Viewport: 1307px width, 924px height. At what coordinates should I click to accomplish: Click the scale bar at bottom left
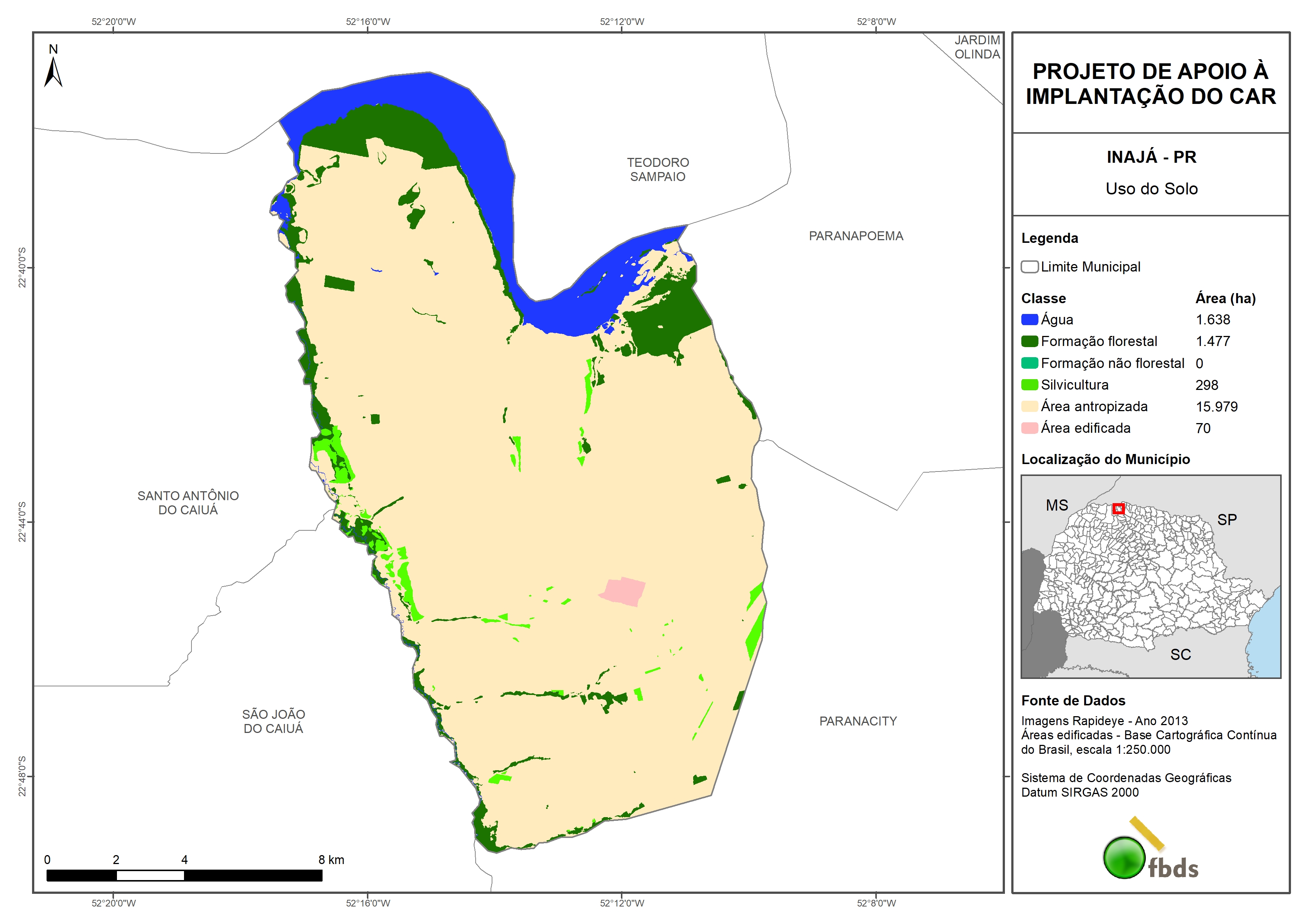[184, 875]
